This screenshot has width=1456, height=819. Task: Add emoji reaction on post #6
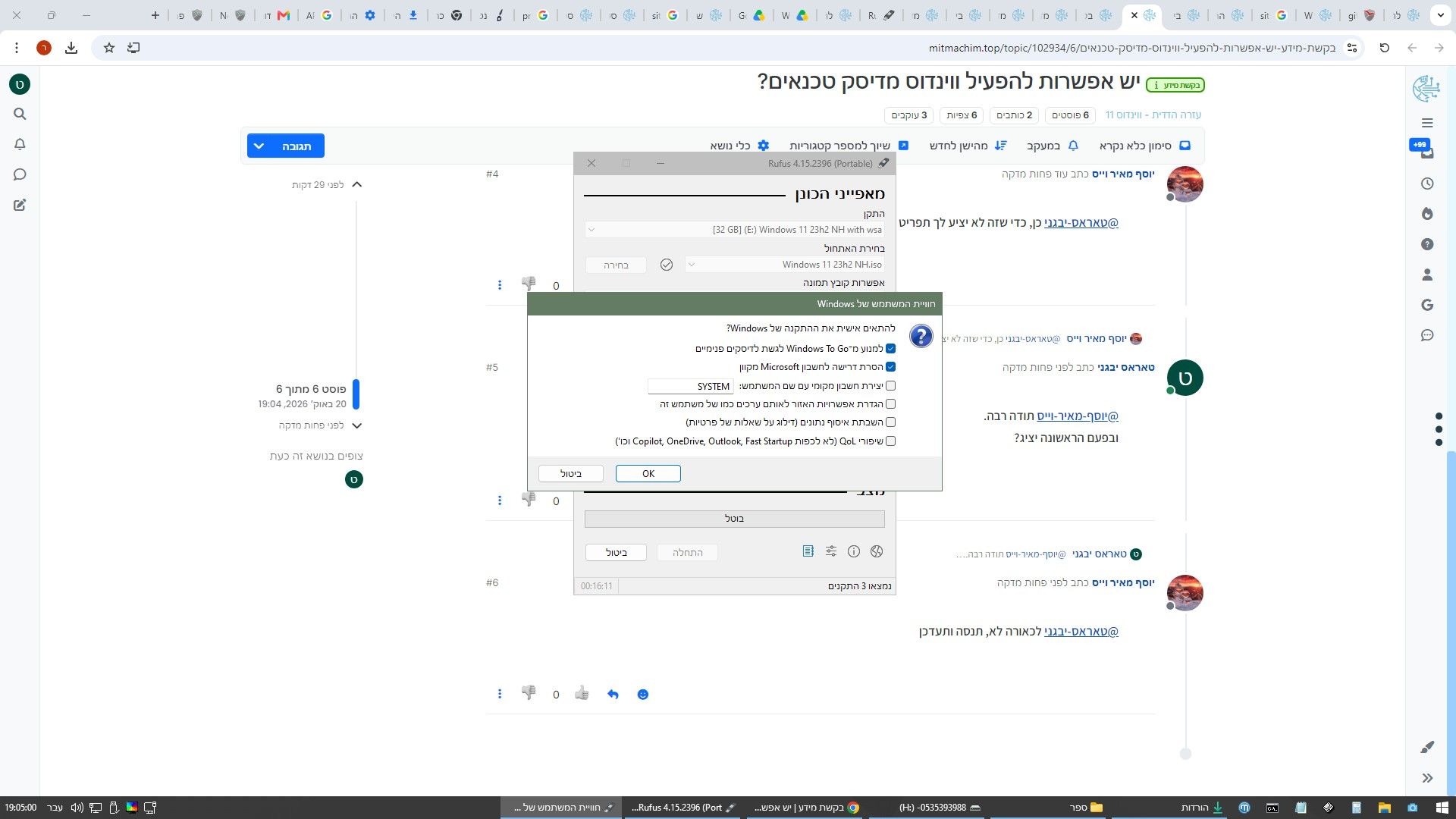(x=643, y=695)
